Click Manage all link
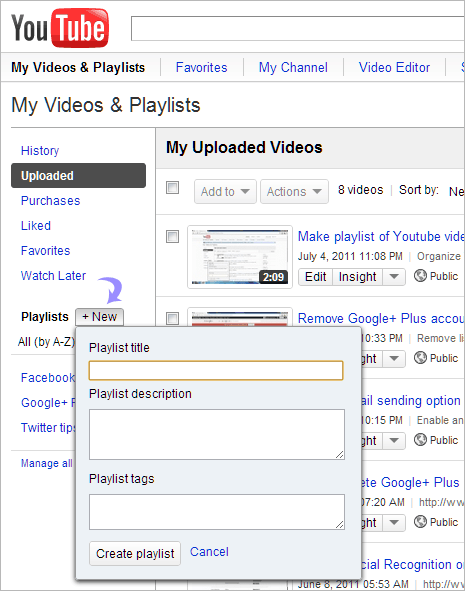465x591 pixels. click(x=46, y=463)
